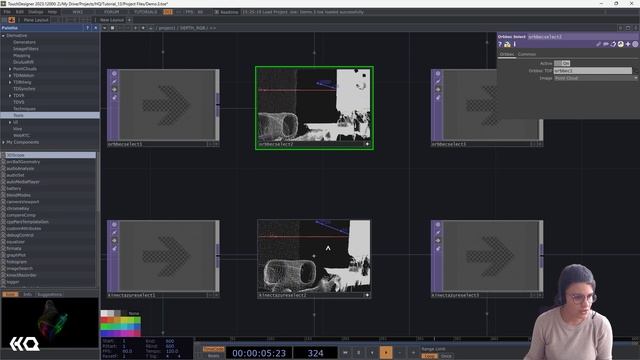Screen dimensions: 640x360
Task: Open the pane type dropdown arrow
Action: (x=104, y=28)
